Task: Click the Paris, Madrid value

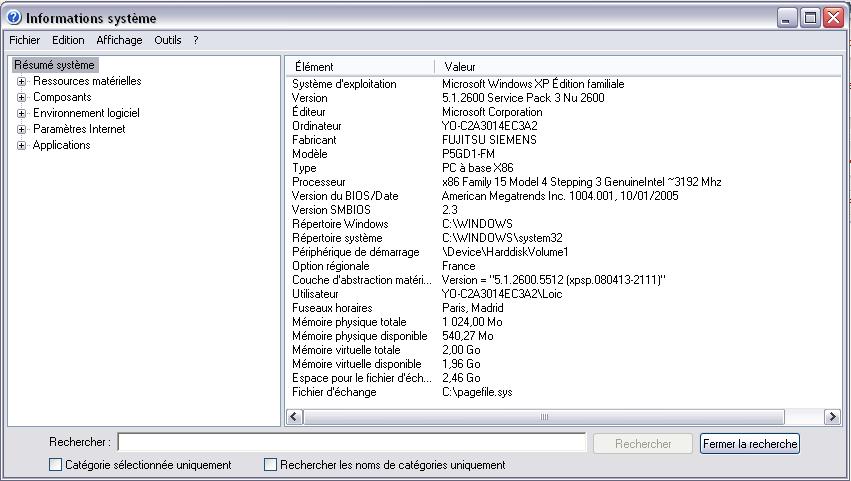Action: [473, 308]
